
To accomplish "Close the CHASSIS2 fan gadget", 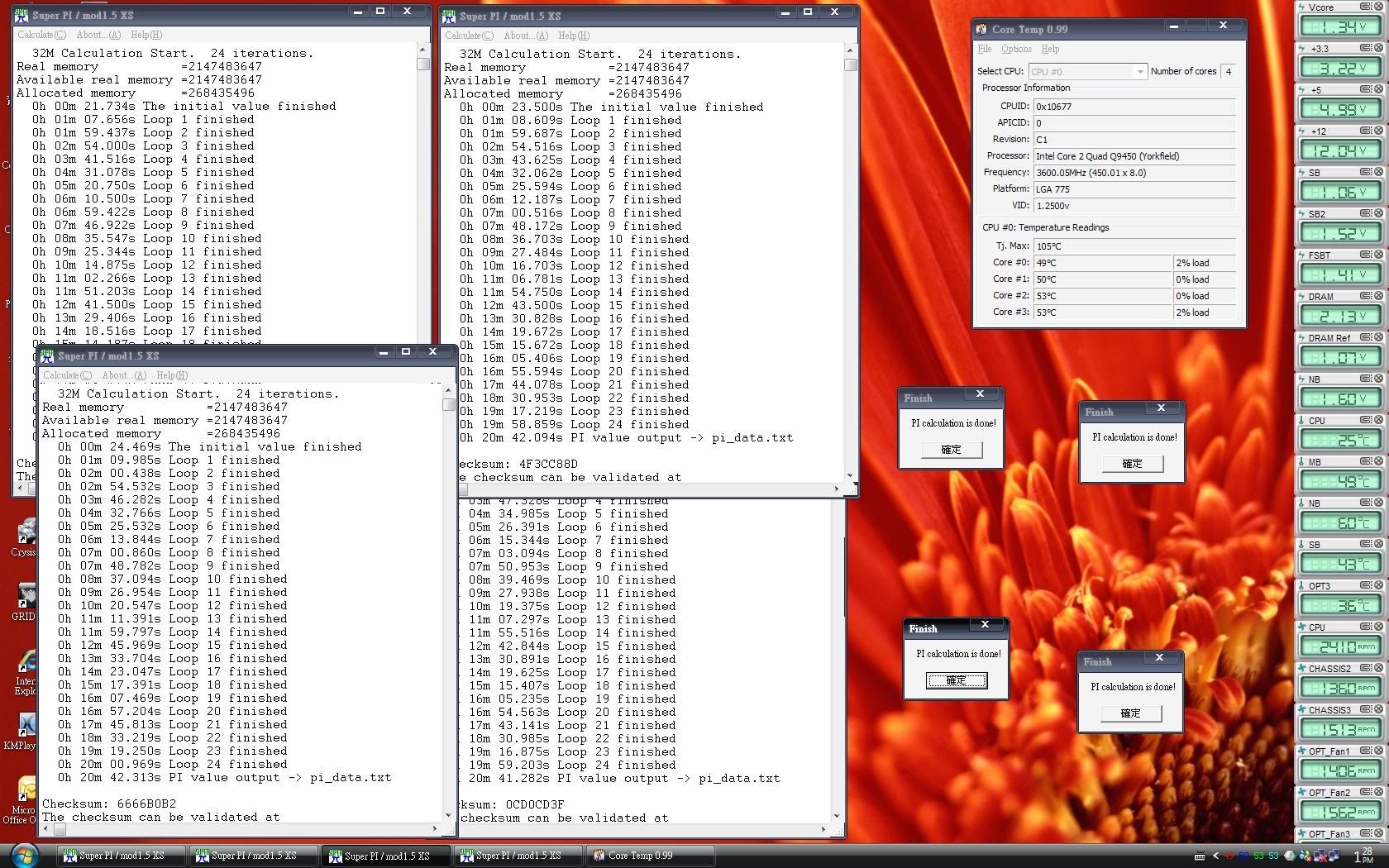I will (1378, 668).
